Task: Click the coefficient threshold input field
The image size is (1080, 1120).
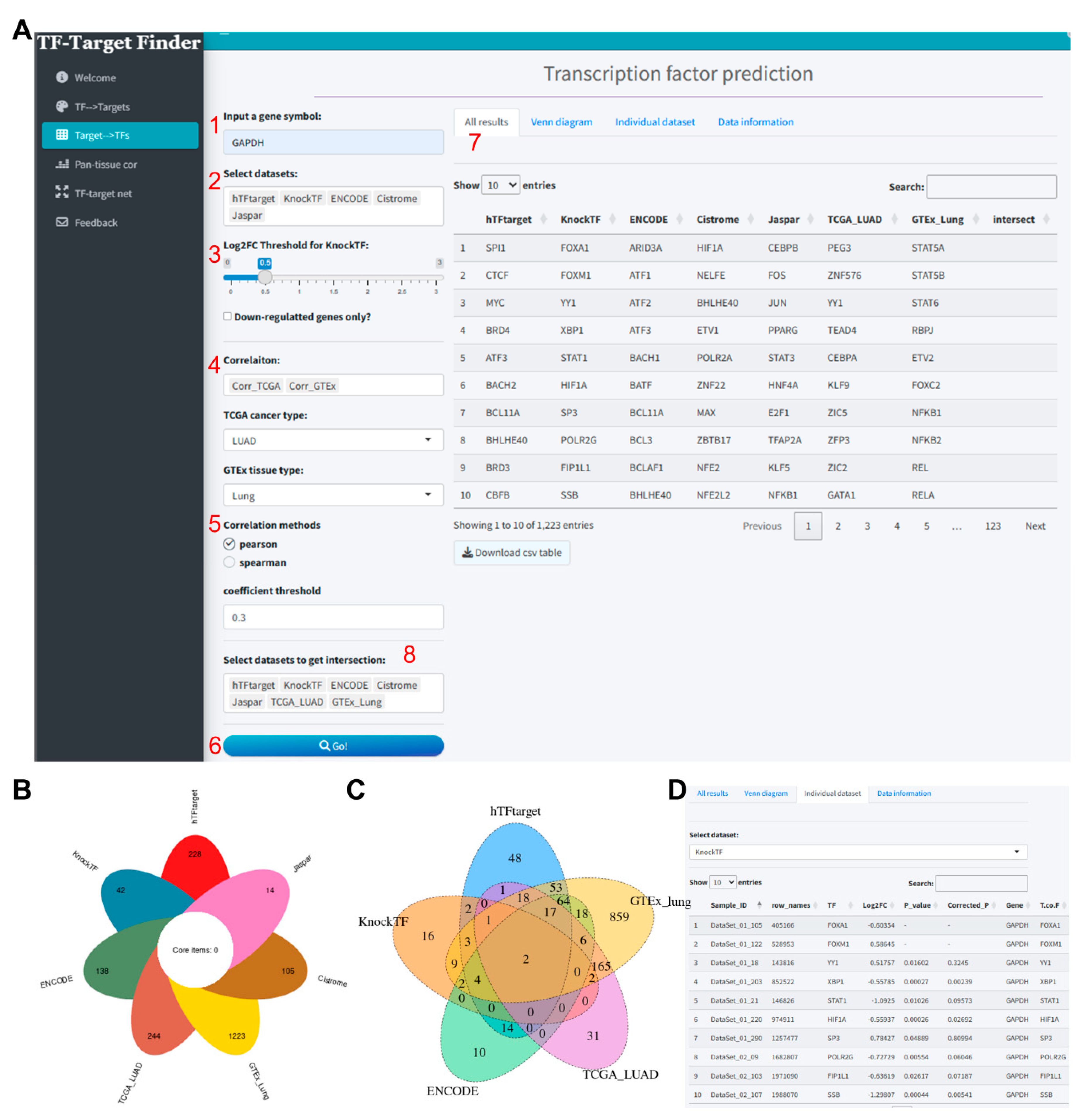Action: click(333, 618)
